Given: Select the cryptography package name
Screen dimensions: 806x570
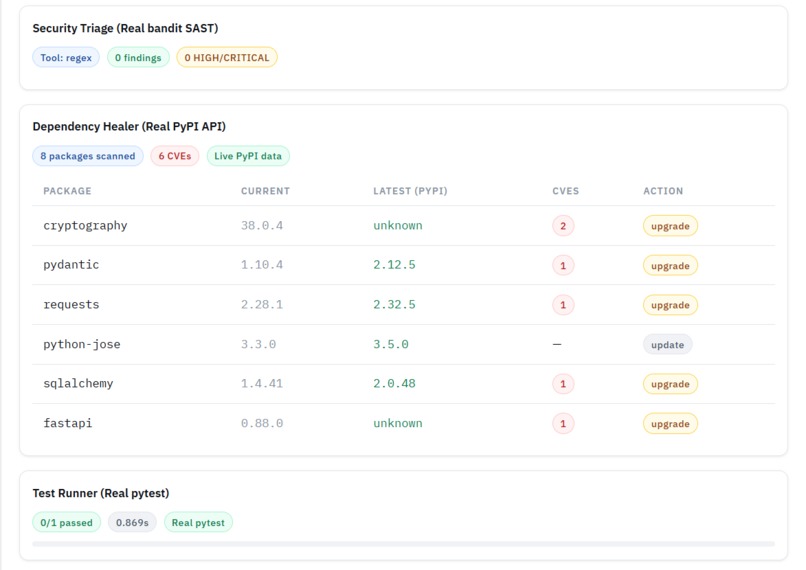Looking at the screenshot, I should tap(85, 226).
